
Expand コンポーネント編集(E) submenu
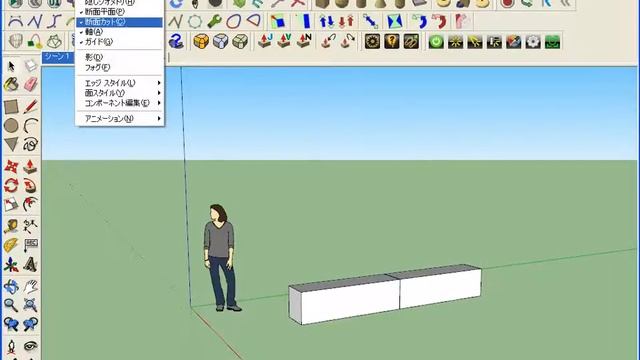[x=120, y=103]
